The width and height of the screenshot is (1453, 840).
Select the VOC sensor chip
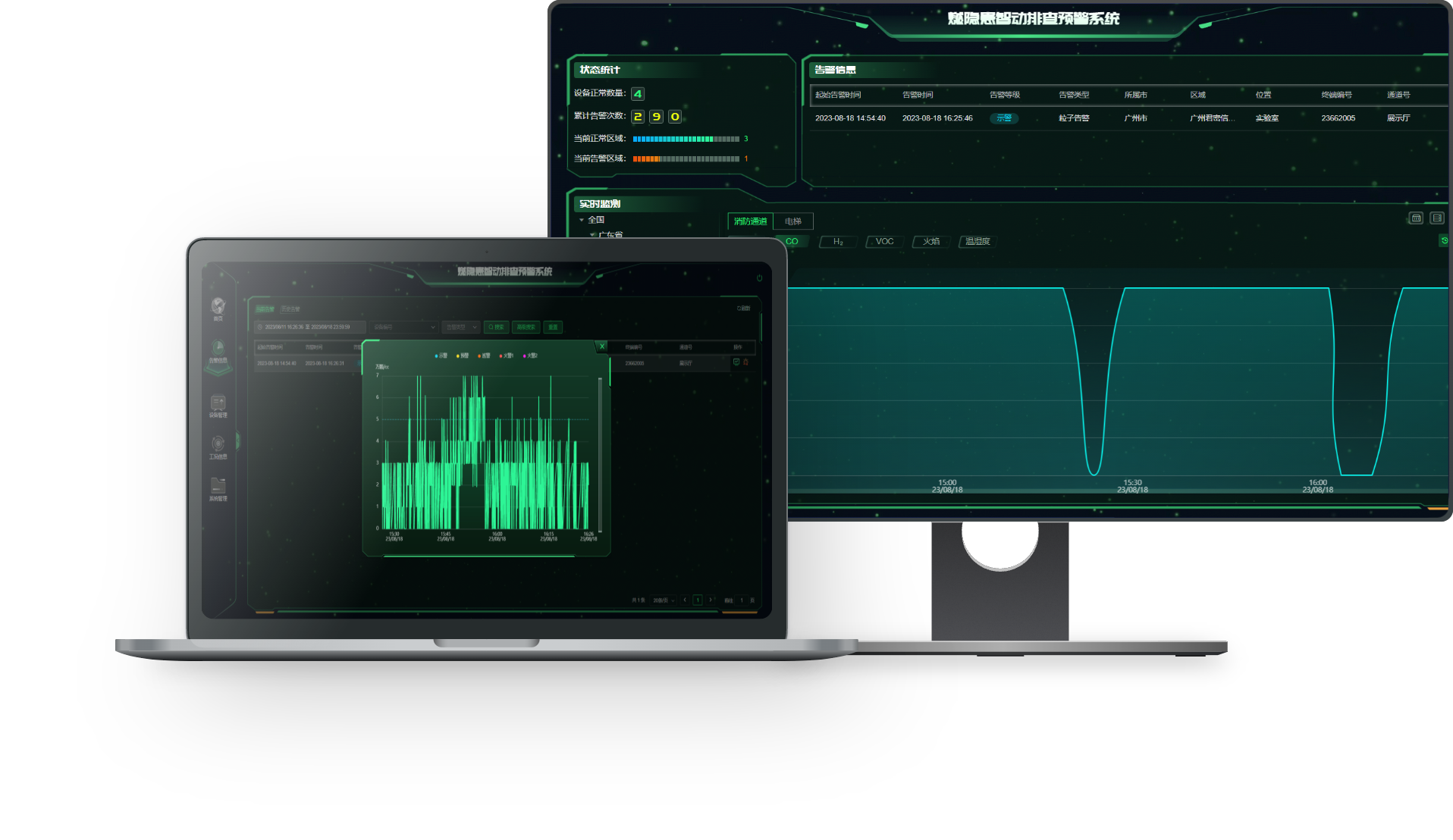point(884,242)
